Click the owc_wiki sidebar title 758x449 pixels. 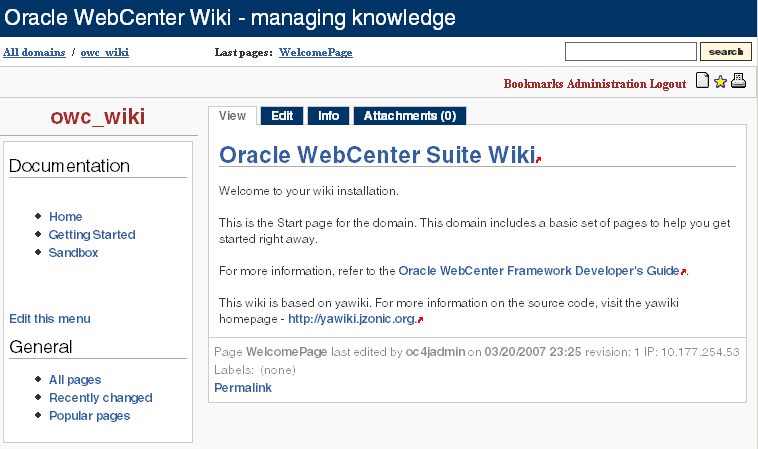(98, 116)
